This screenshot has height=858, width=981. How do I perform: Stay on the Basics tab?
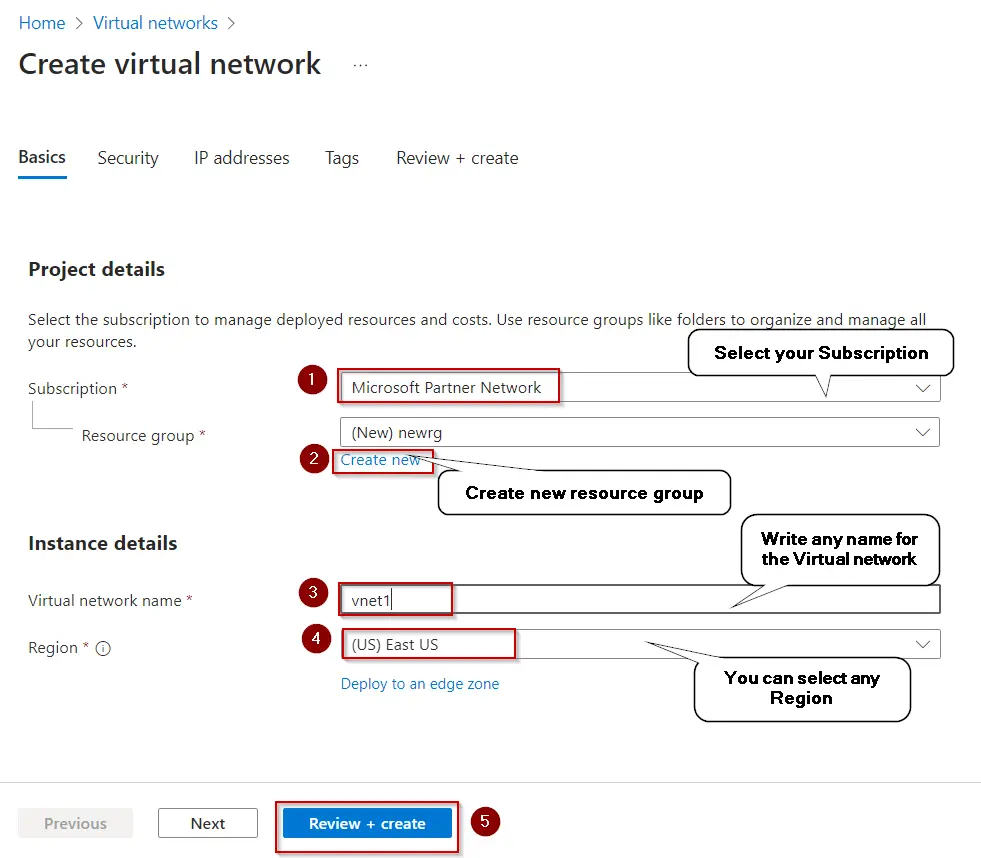point(41,158)
